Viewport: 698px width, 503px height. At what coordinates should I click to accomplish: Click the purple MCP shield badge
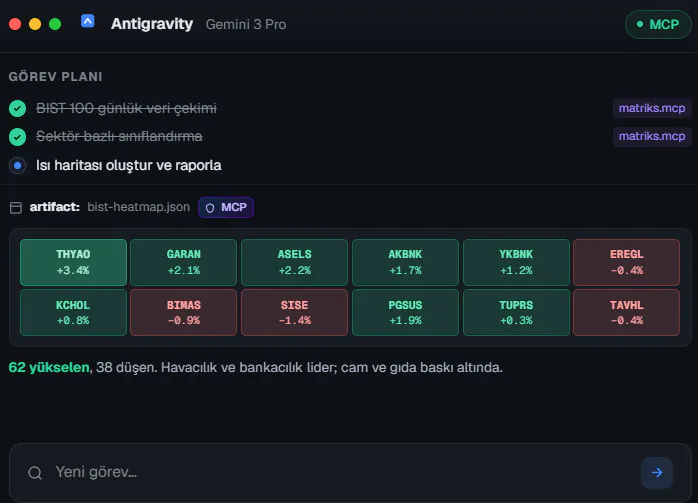[x=226, y=207]
